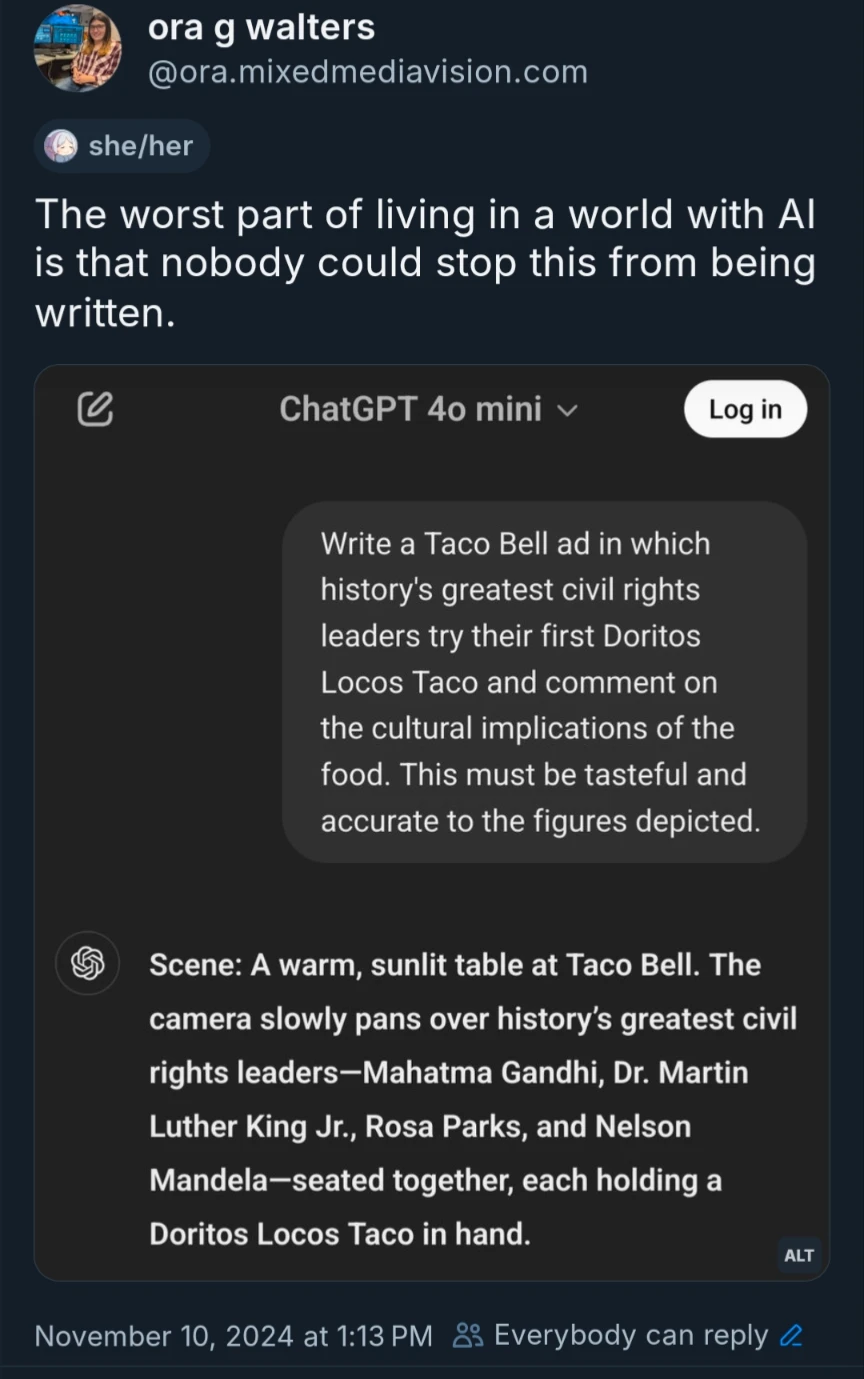This screenshot has height=1379, width=864.
Task: Click the new chat compose icon
Action: 95,408
